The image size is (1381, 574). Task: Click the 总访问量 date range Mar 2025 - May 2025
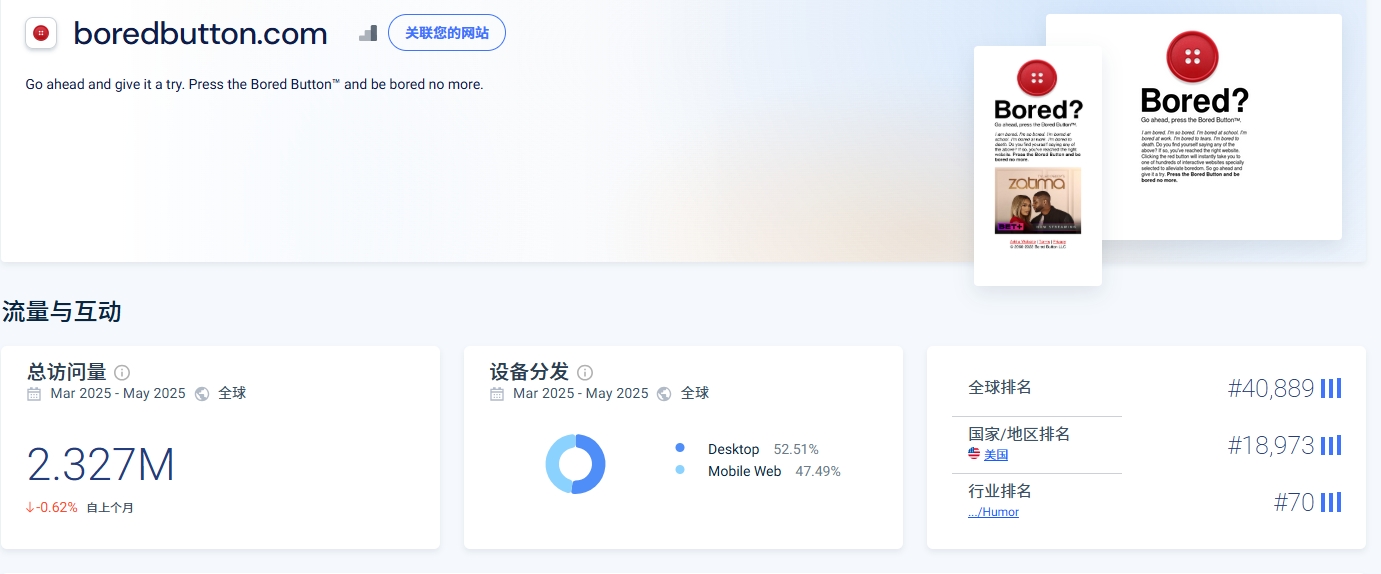click(x=118, y=393)
